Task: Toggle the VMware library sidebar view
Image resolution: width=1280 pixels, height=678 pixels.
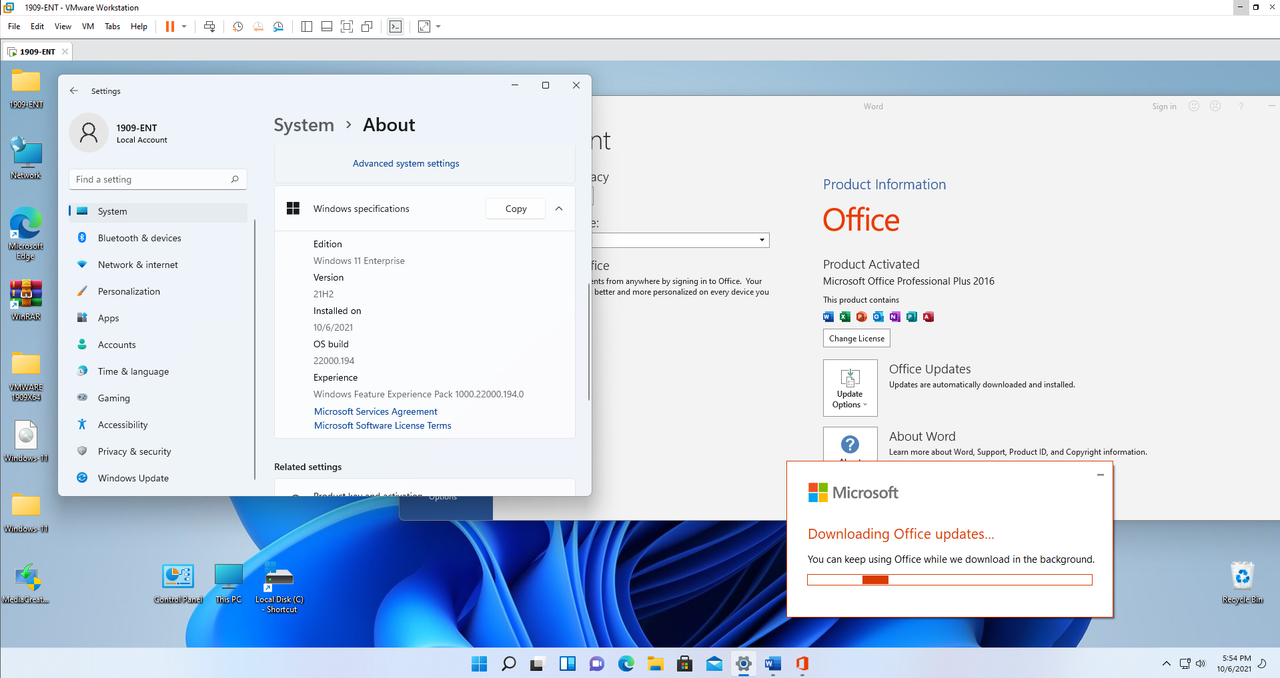Action: pyautogui.click(x=306, y=26)
